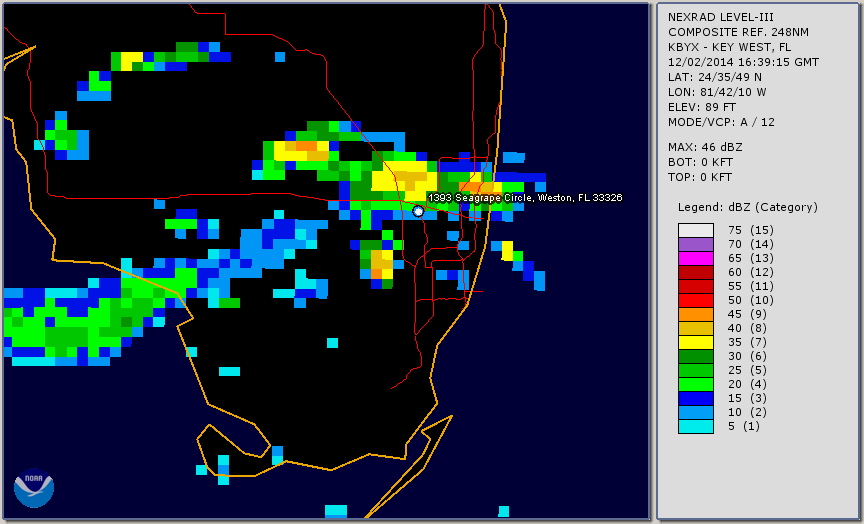Click the 55 (11) legend label

pos(750,287)
